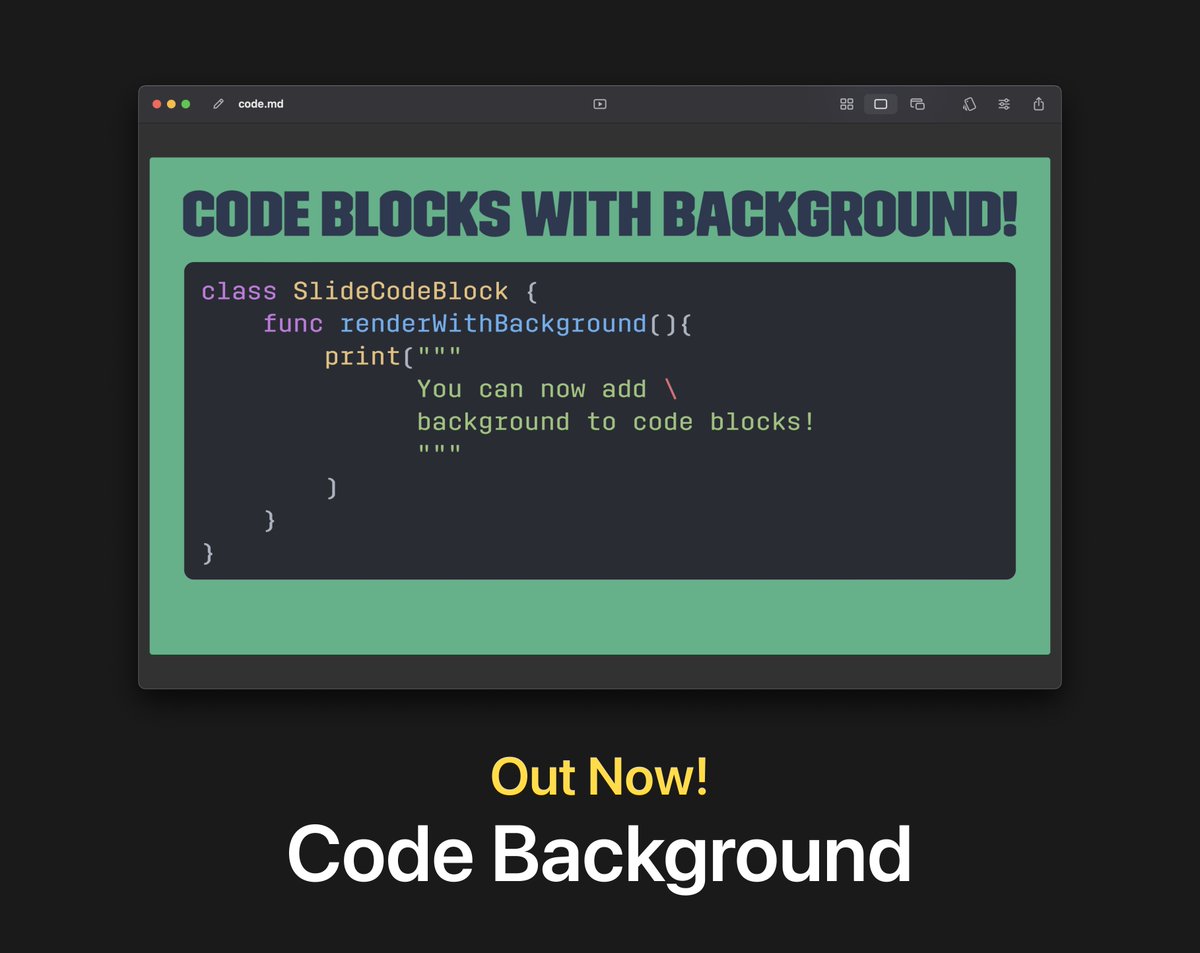Open the share options via export icon
The image size is (1200, 953).
pyautogui.click(x=1038, y=104)
